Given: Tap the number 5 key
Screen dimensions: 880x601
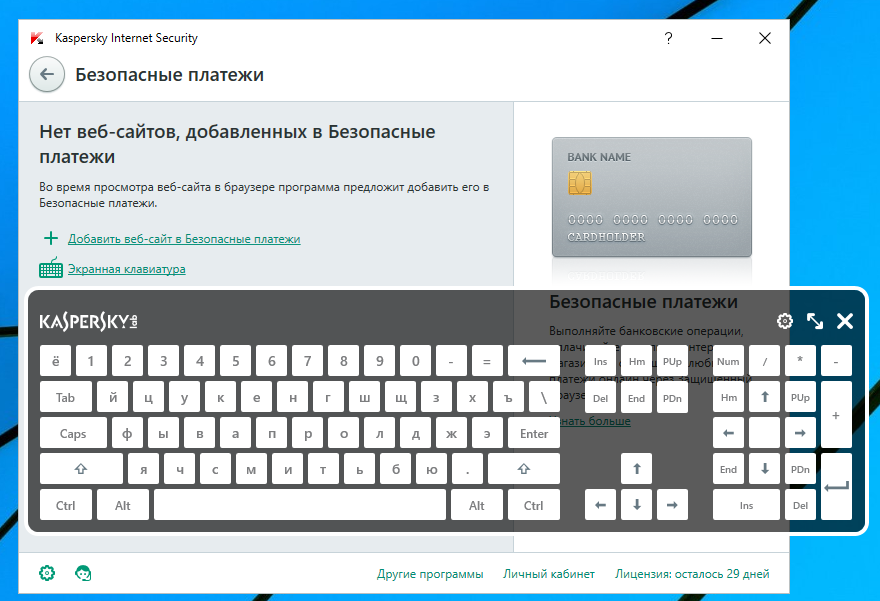Looking at the screenshot, I should click(x=236, y=361).
